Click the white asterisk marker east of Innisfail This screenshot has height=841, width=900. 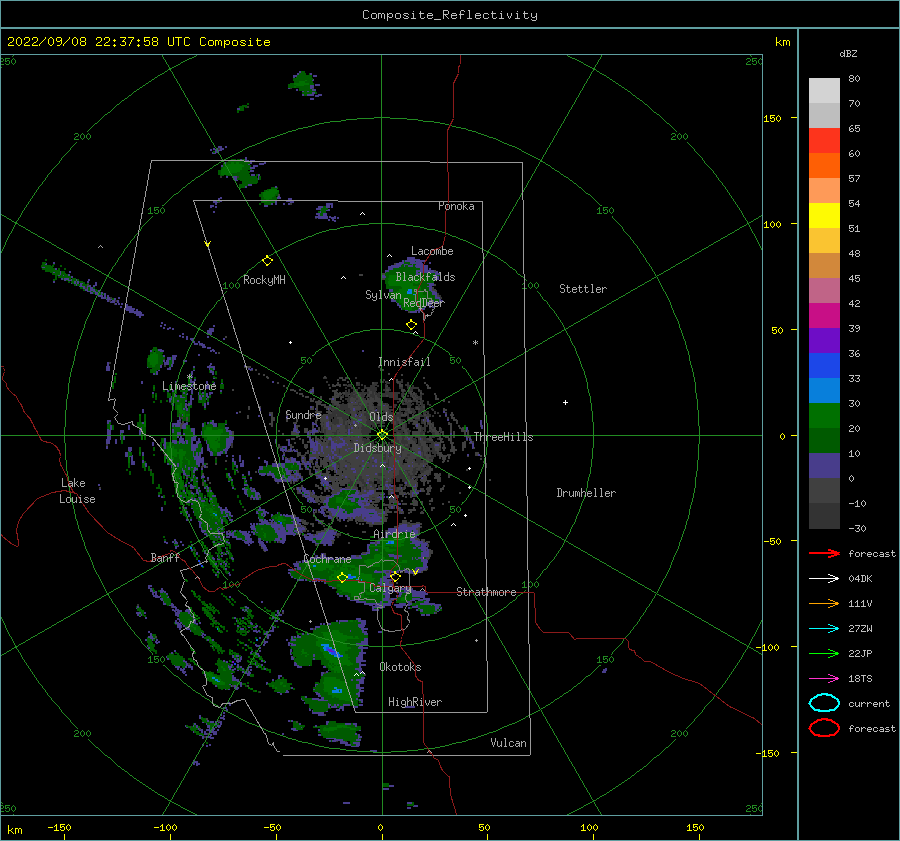(x=475, y=343)
